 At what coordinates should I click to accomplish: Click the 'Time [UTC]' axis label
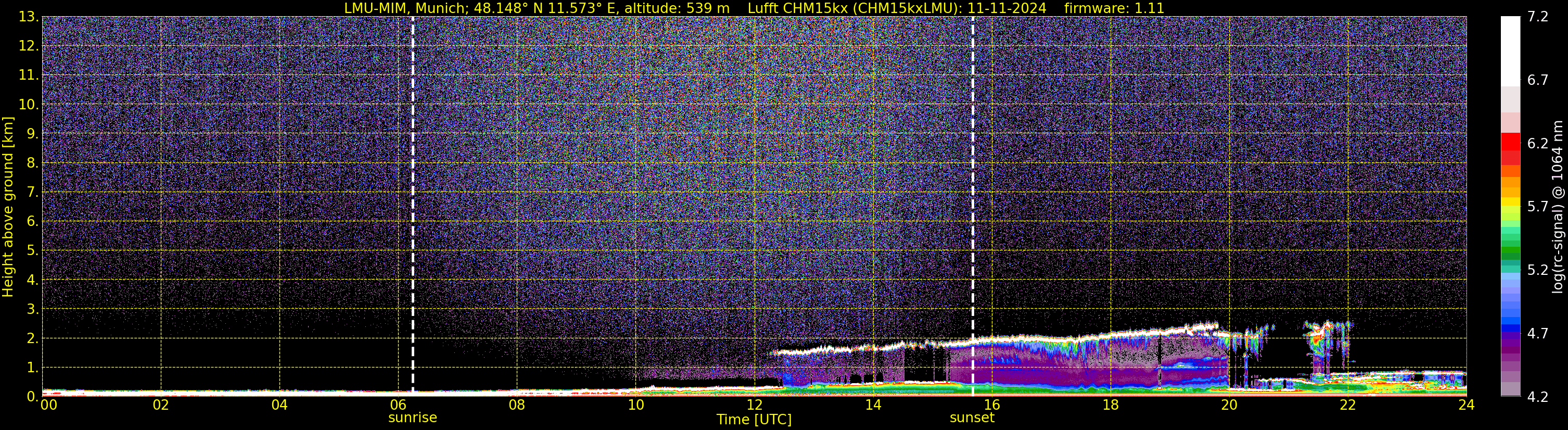click(x=754, y=420)
